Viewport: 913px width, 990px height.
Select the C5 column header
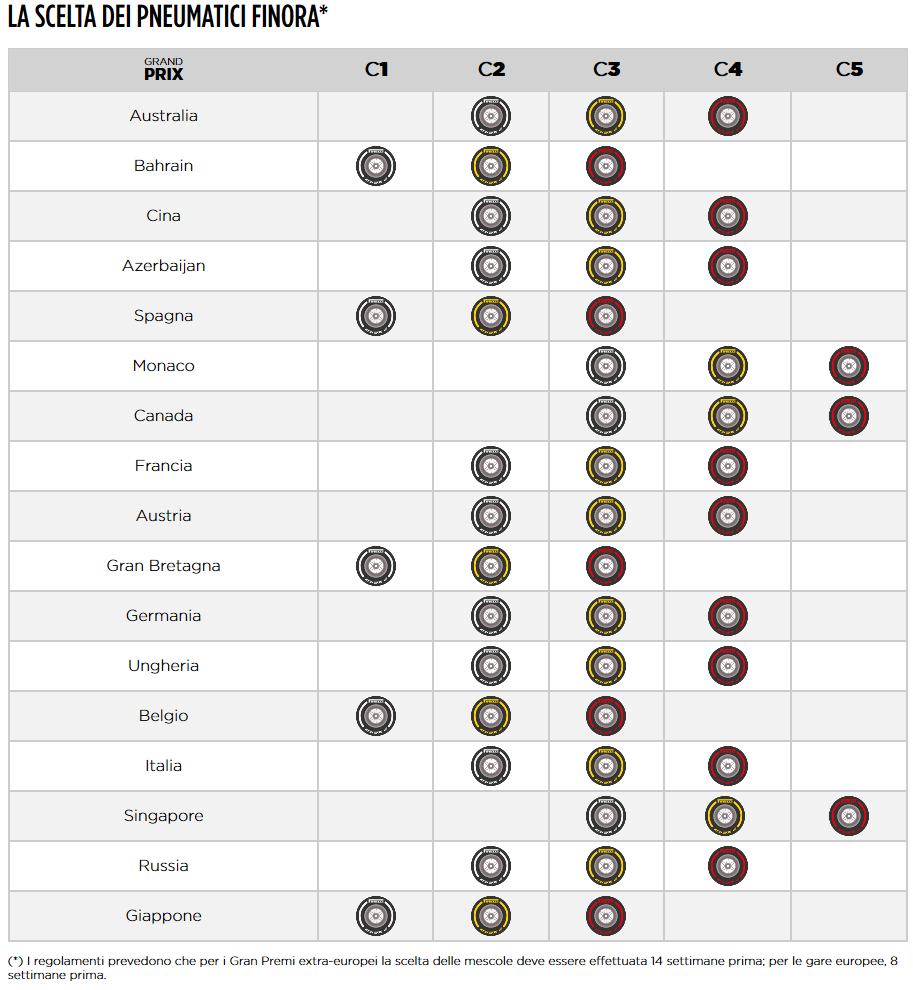849,69
